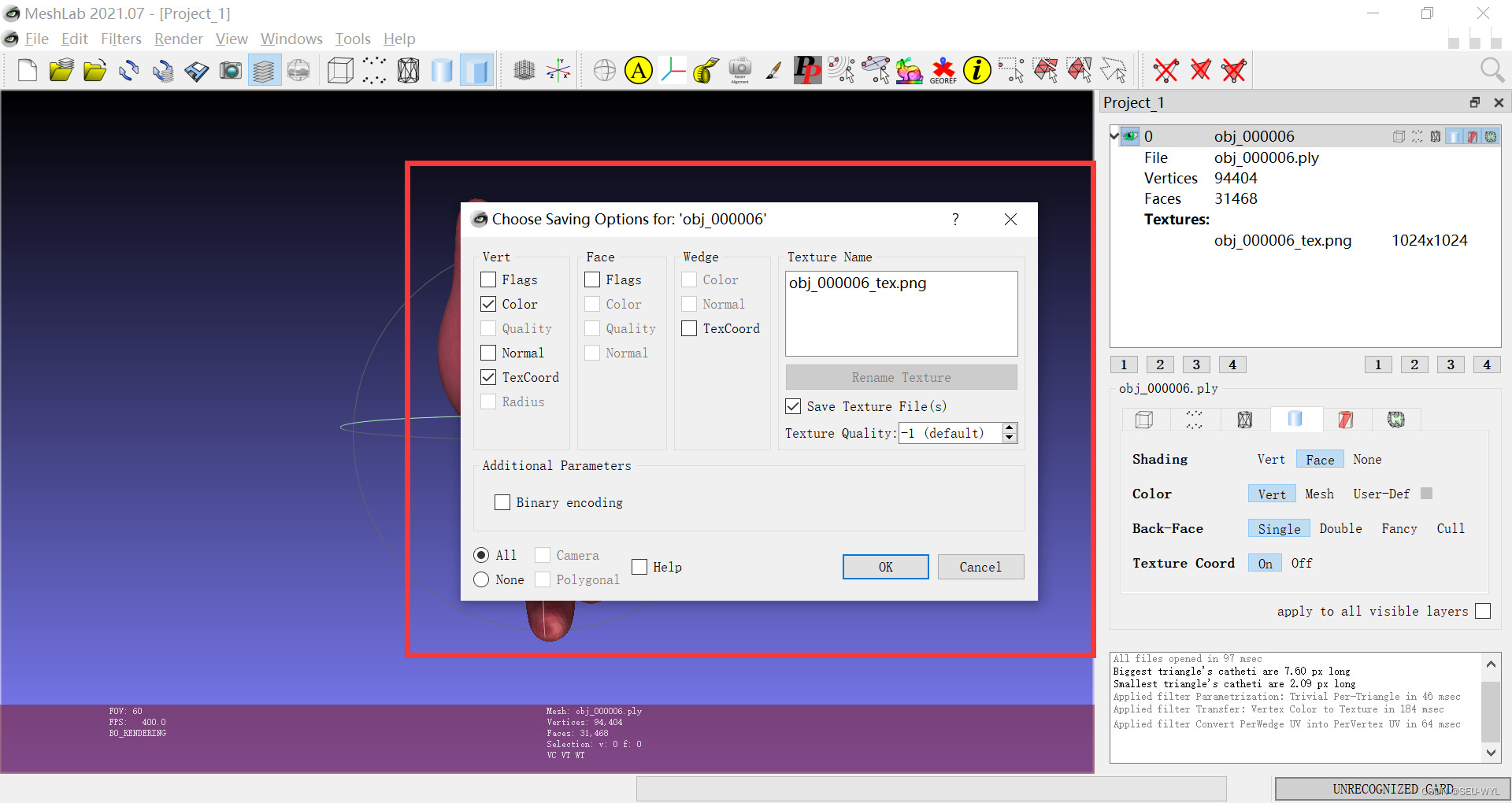Toggle bounding box rendering in the toolbar

(x=340, y=71)
